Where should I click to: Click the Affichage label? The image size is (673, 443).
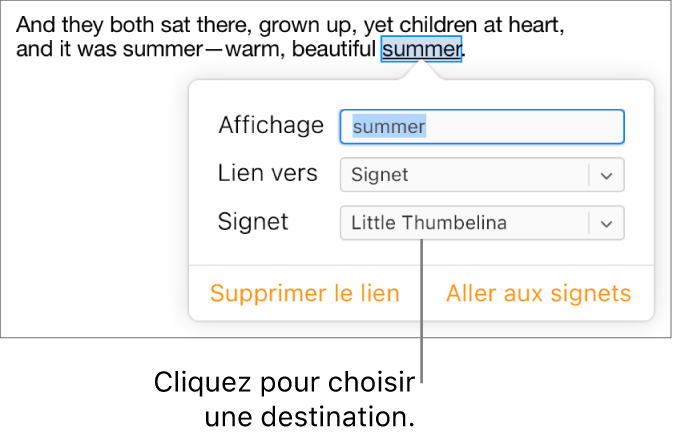click(x=270, y=125)
